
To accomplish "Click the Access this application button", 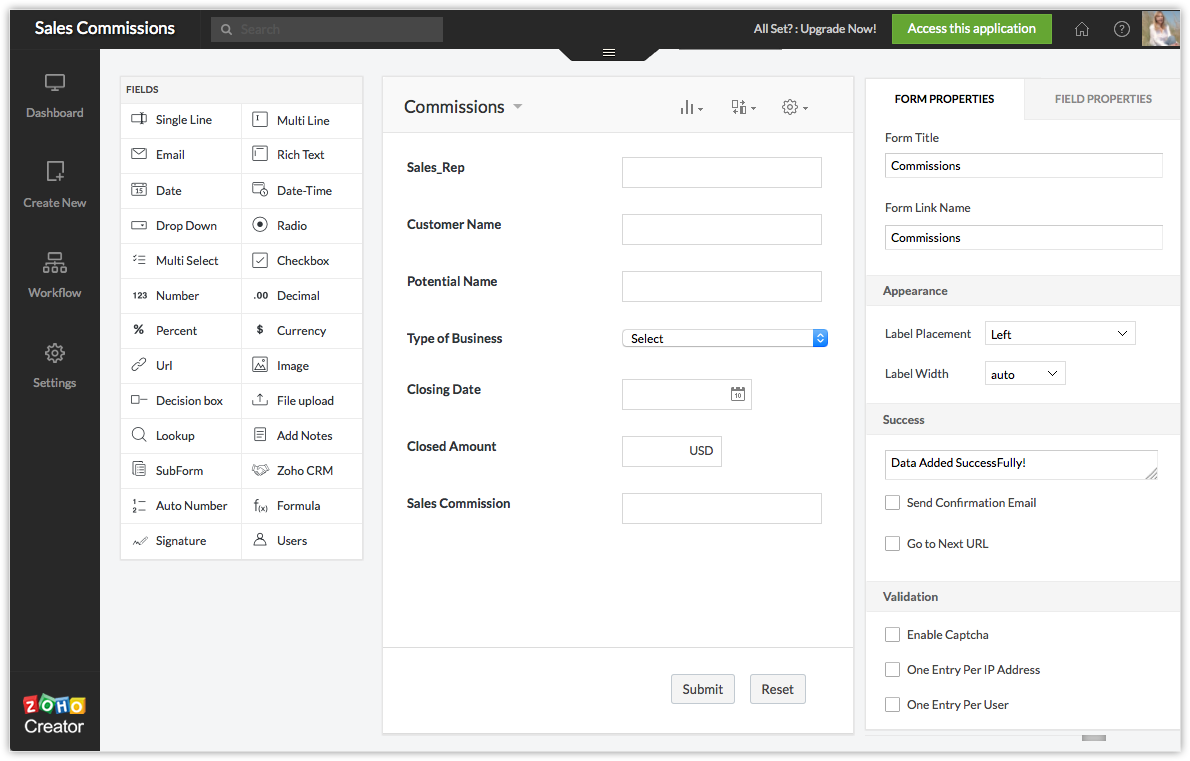I will 971,29.
